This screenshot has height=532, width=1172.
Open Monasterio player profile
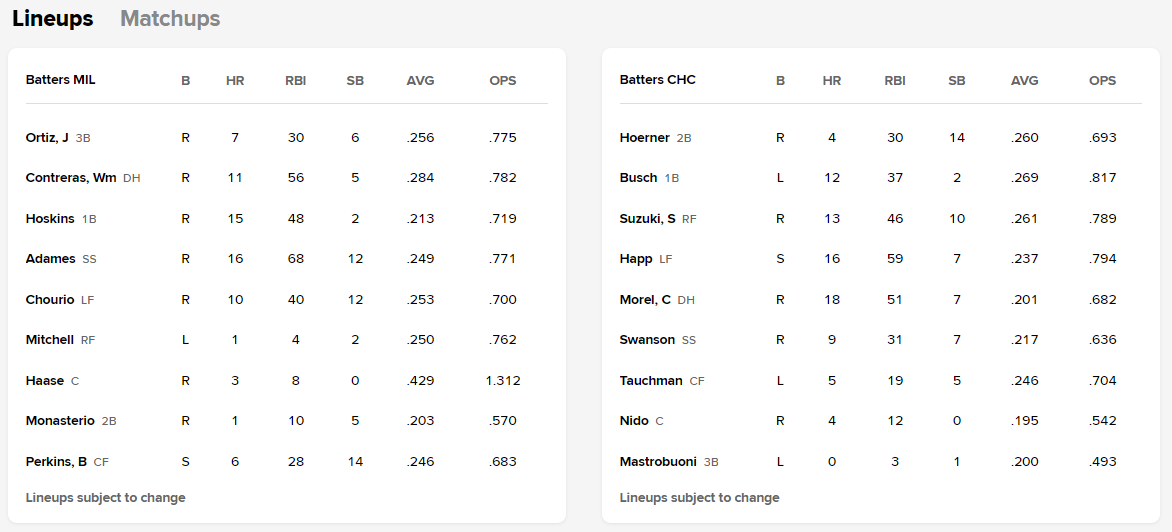(x=60, y=421)
